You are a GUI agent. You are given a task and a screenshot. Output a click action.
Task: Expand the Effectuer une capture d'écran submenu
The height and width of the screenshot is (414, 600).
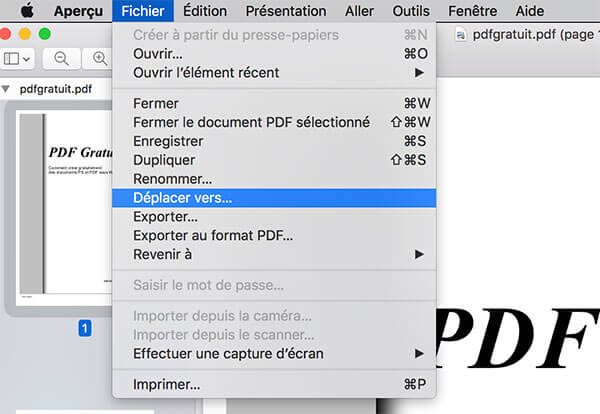(274, 354)
